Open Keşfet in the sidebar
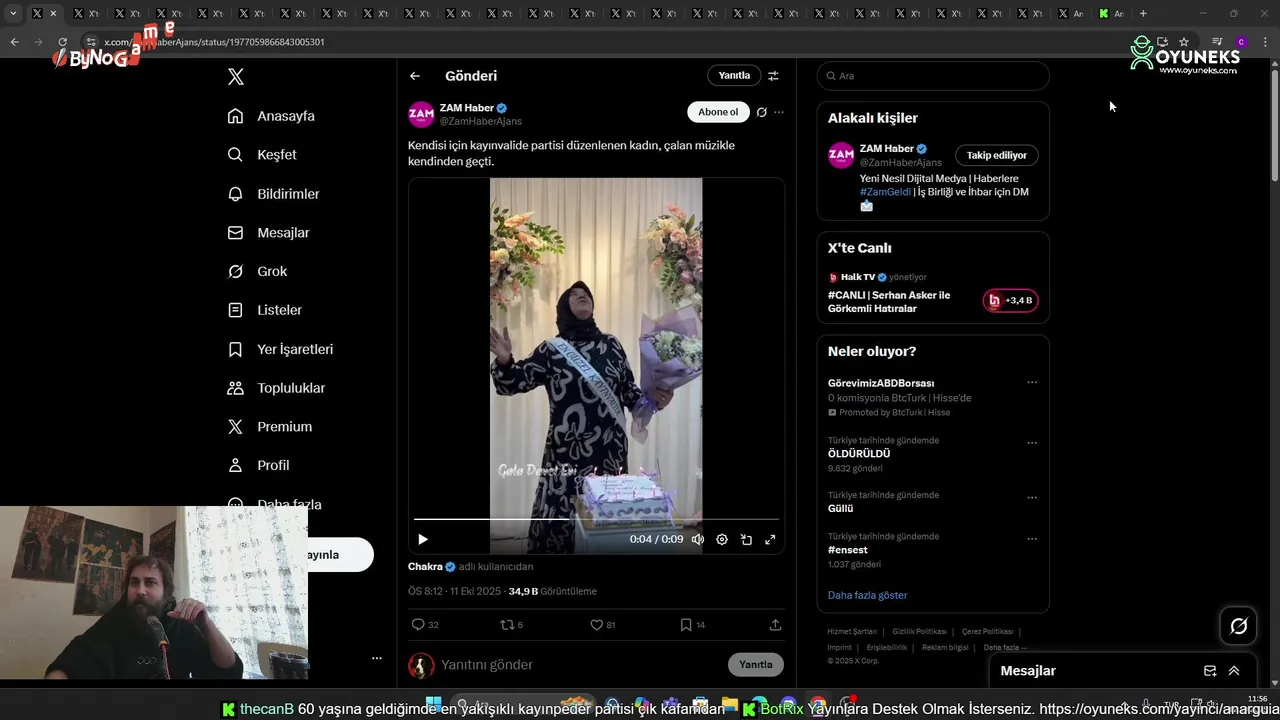 pos(262,155)
